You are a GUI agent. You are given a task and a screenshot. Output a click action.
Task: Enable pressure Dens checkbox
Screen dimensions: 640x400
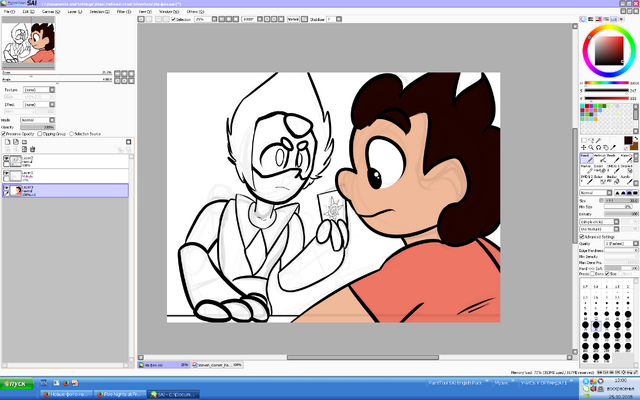593,274
